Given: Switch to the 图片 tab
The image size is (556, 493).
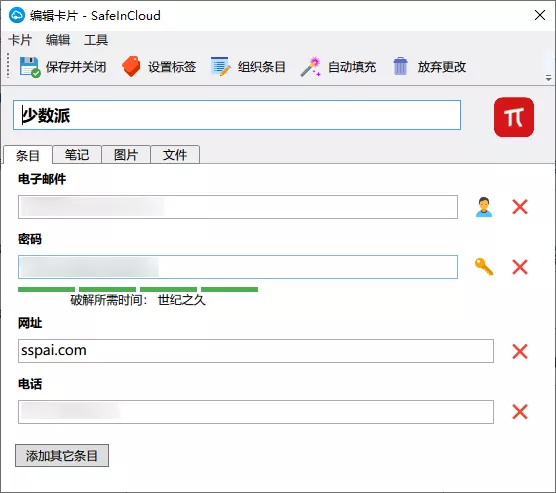Looking at the screenshot, I should click(x=126, y=155).
